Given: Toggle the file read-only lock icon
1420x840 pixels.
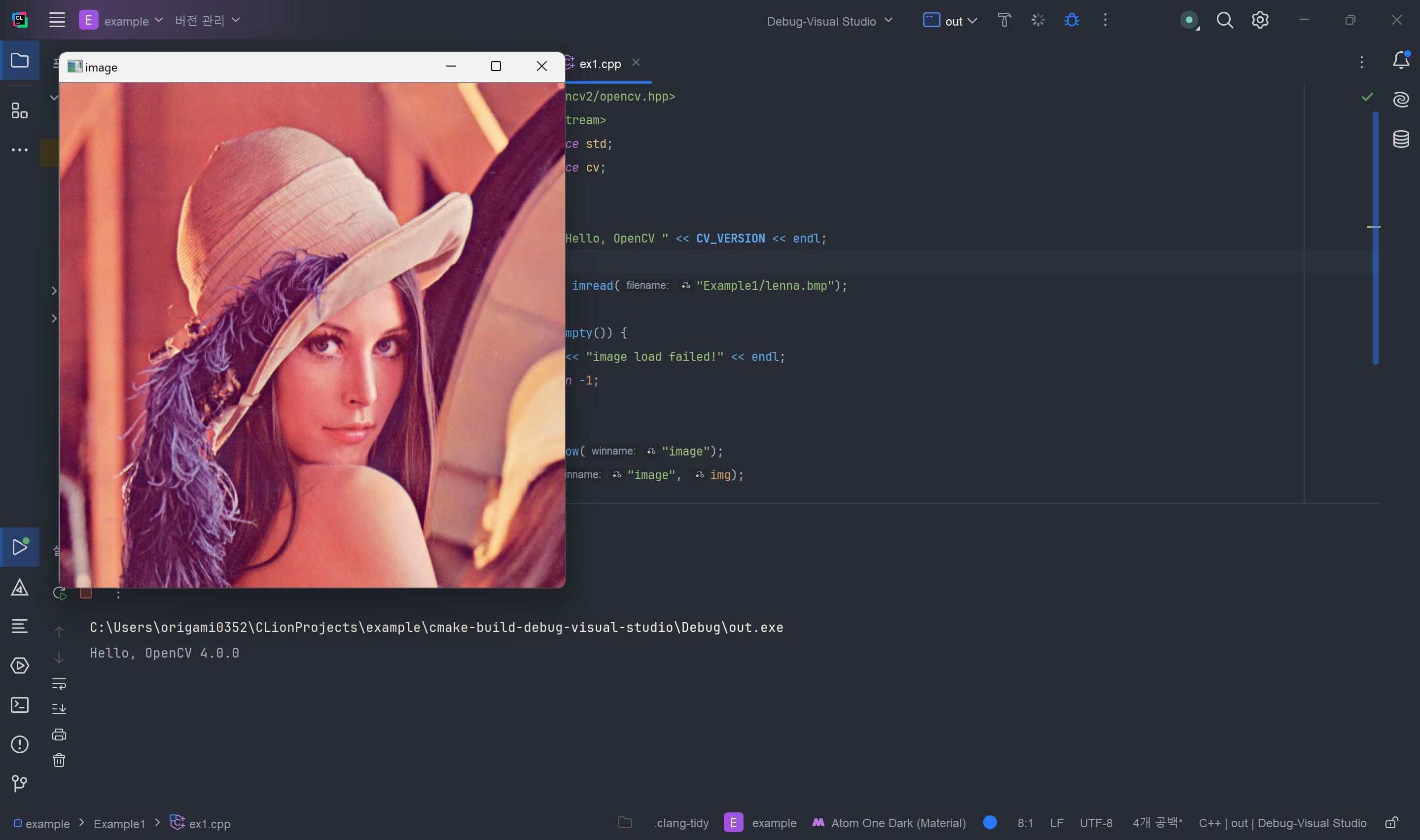Looking at the screenshot, I should point(1392,822).
